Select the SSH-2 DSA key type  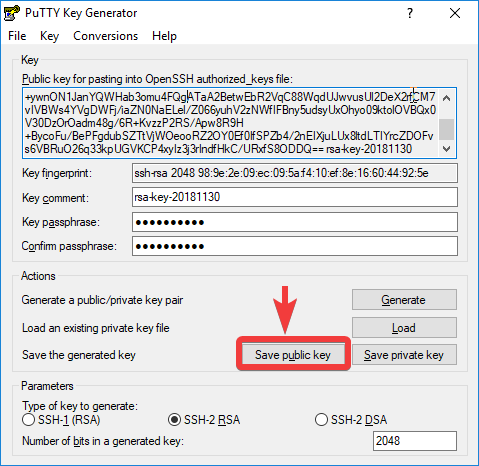(x=321, y=420)
